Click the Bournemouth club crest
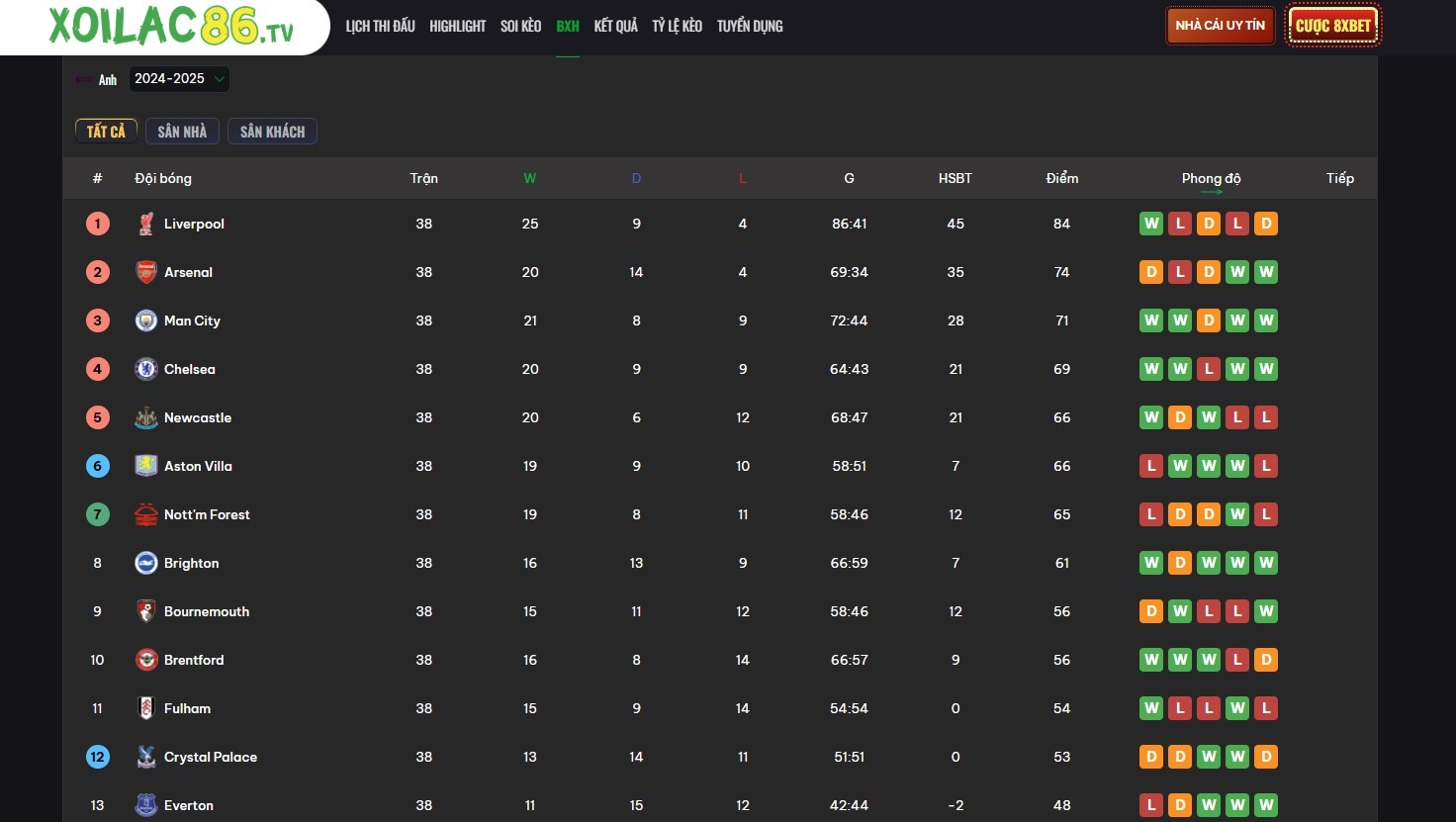Screen dimensions: 1456x822 click(146, 611)
